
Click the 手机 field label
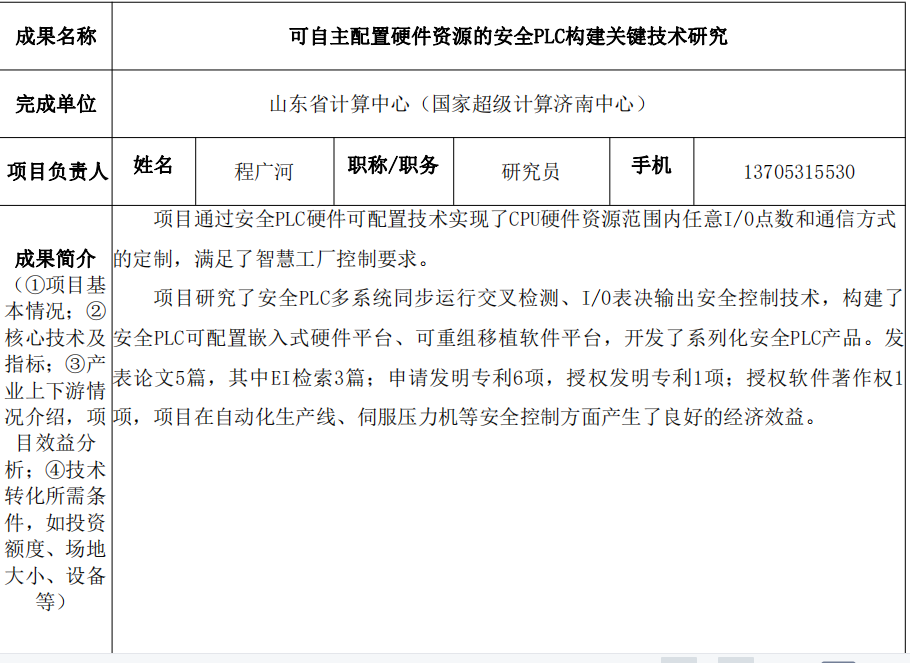click(651, 166)
